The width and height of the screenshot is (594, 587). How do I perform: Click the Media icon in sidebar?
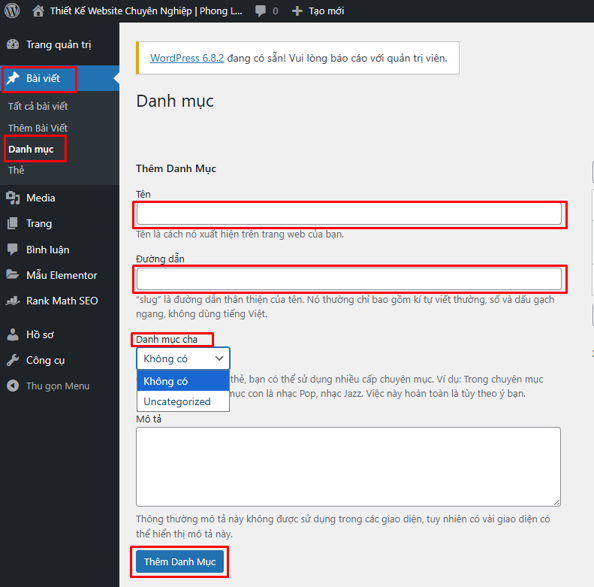click(13, 198)
